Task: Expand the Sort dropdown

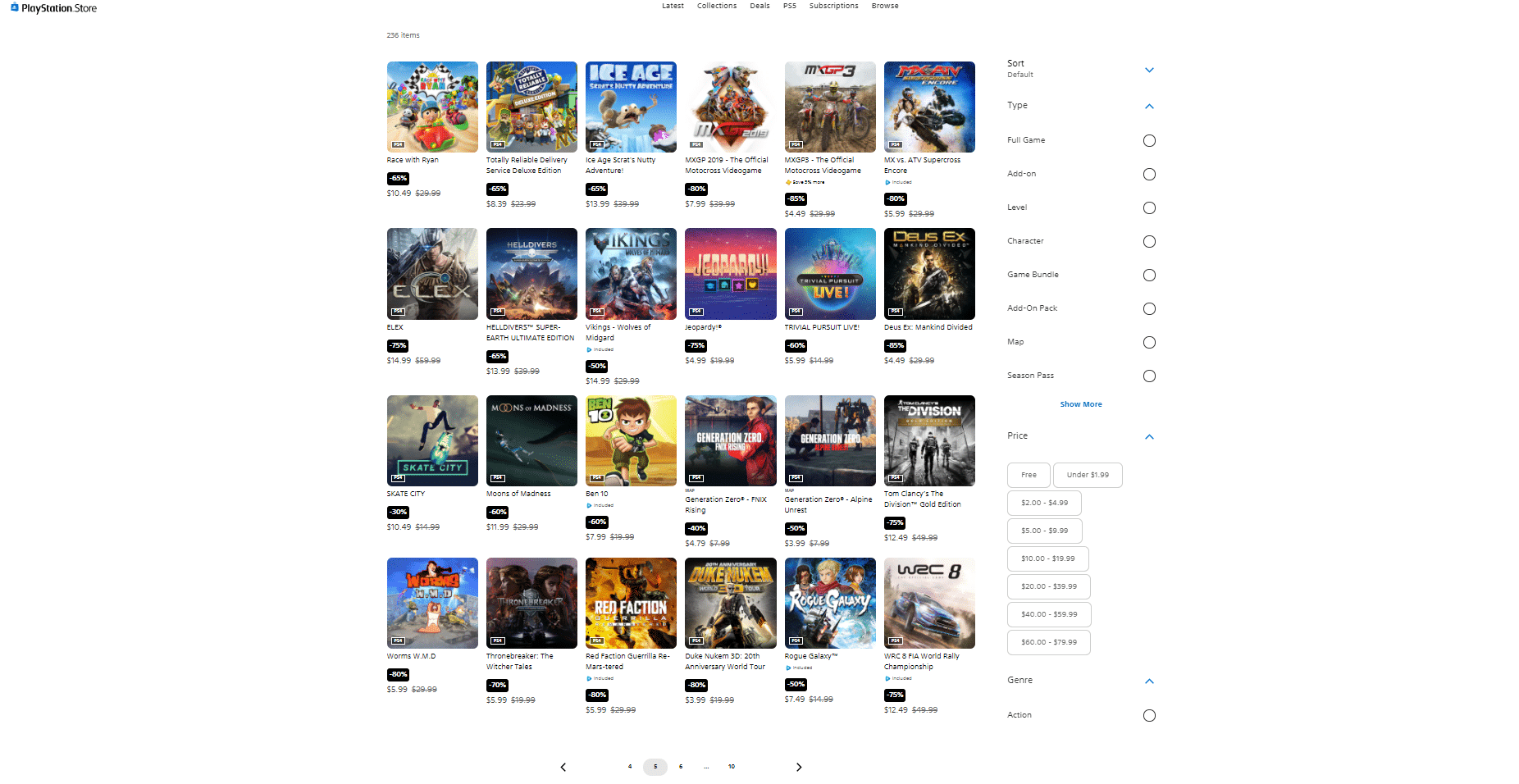Action: pyautogui.click(x=1149, y=70)
